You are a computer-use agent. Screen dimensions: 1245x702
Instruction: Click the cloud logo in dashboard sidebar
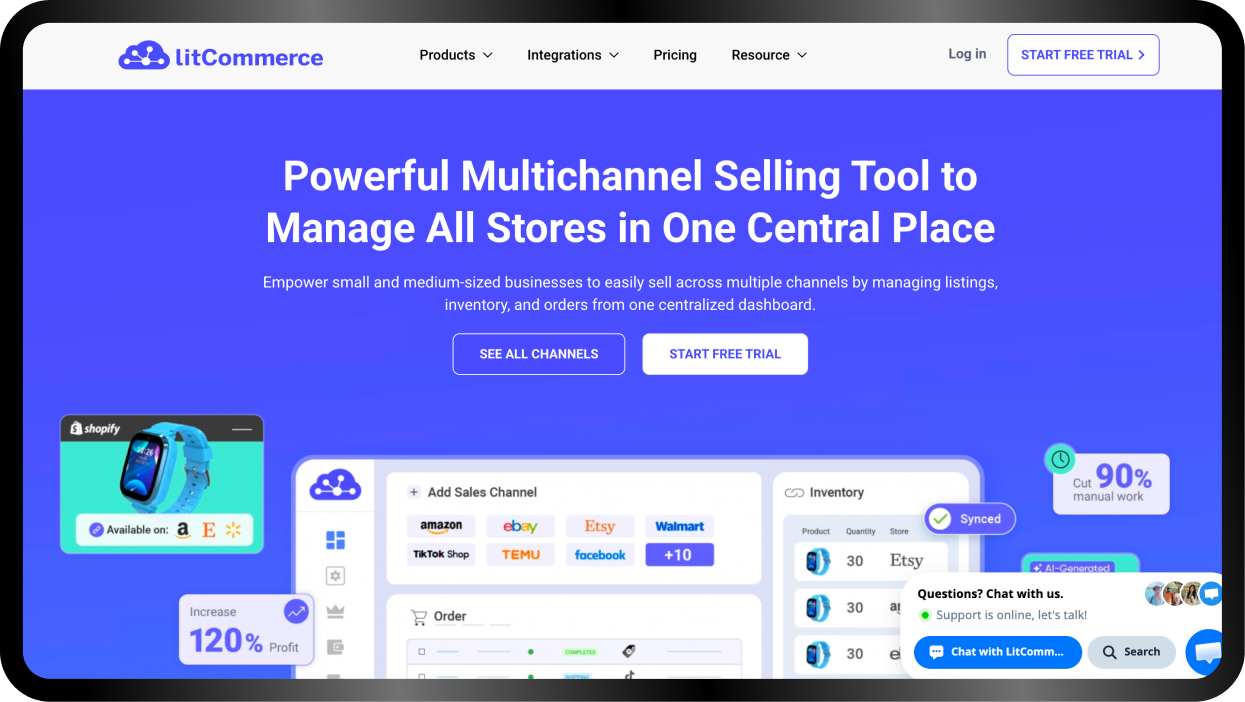click(x=334, y=485)
